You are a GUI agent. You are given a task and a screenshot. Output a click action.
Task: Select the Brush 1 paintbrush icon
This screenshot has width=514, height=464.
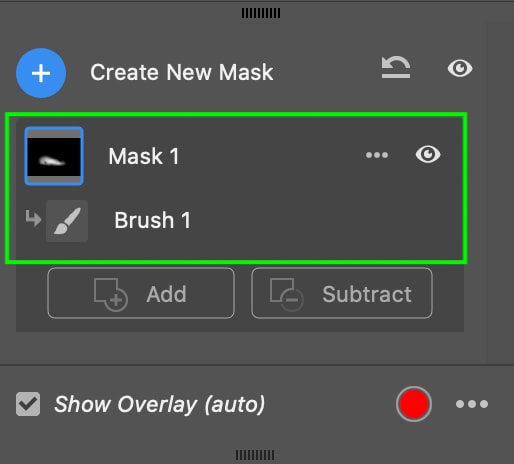pos(67,221)
